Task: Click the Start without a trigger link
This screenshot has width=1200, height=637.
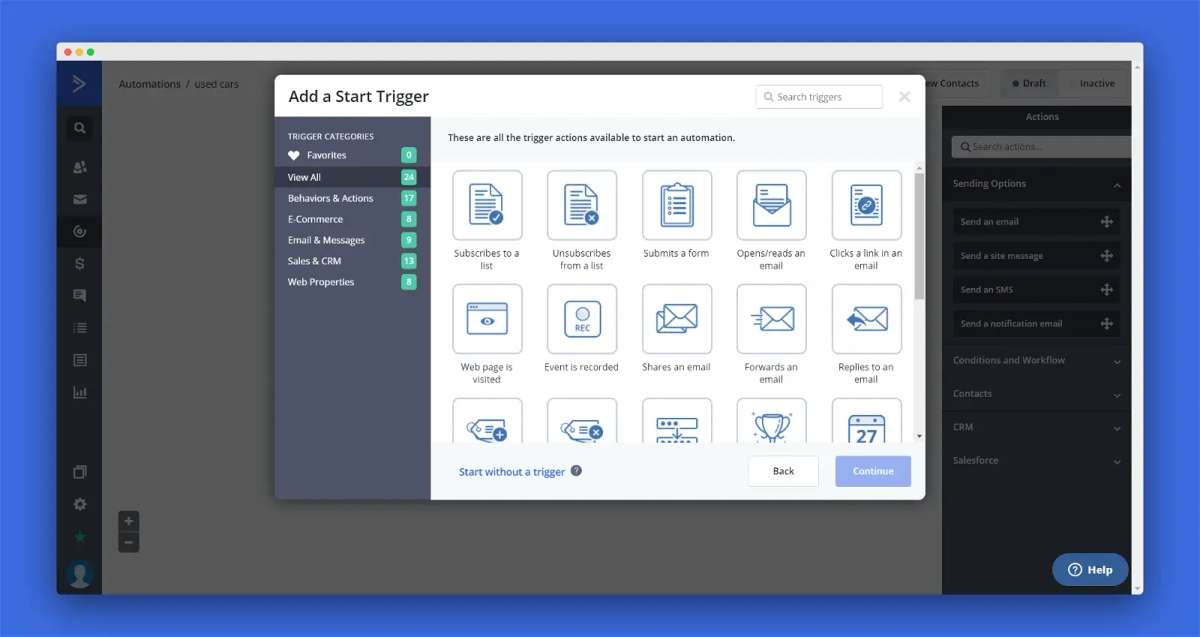Action: click(x=512, y=472)
